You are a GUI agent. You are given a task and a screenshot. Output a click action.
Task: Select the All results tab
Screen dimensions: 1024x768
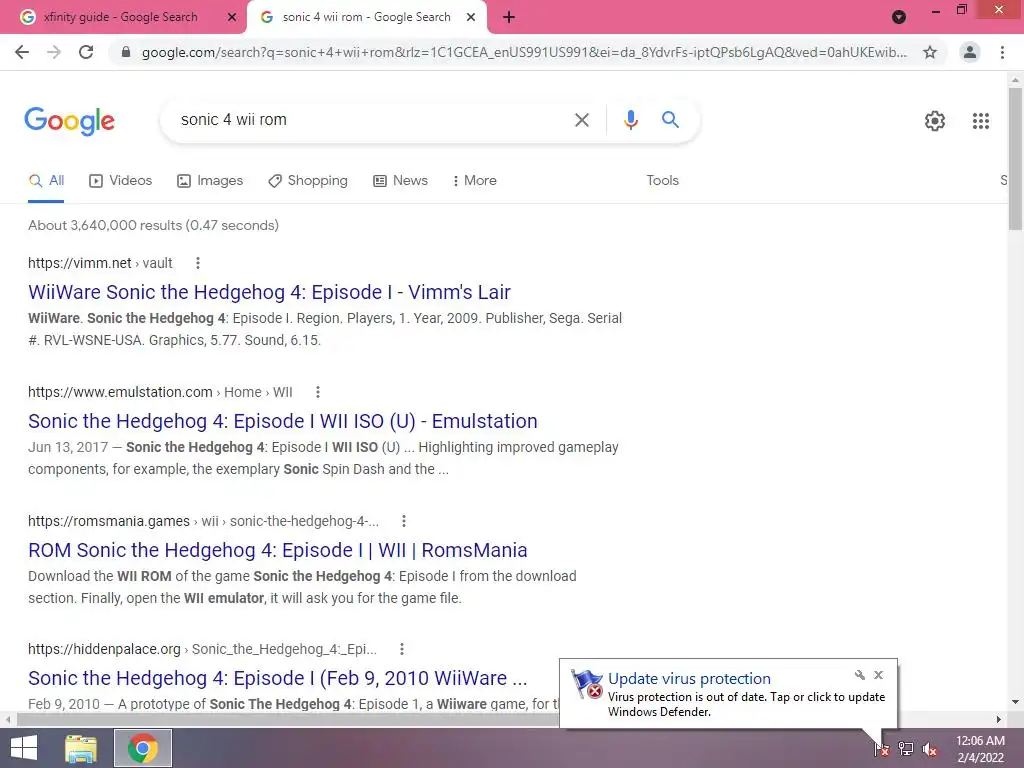pyautogui.click(x=46, y=181)
